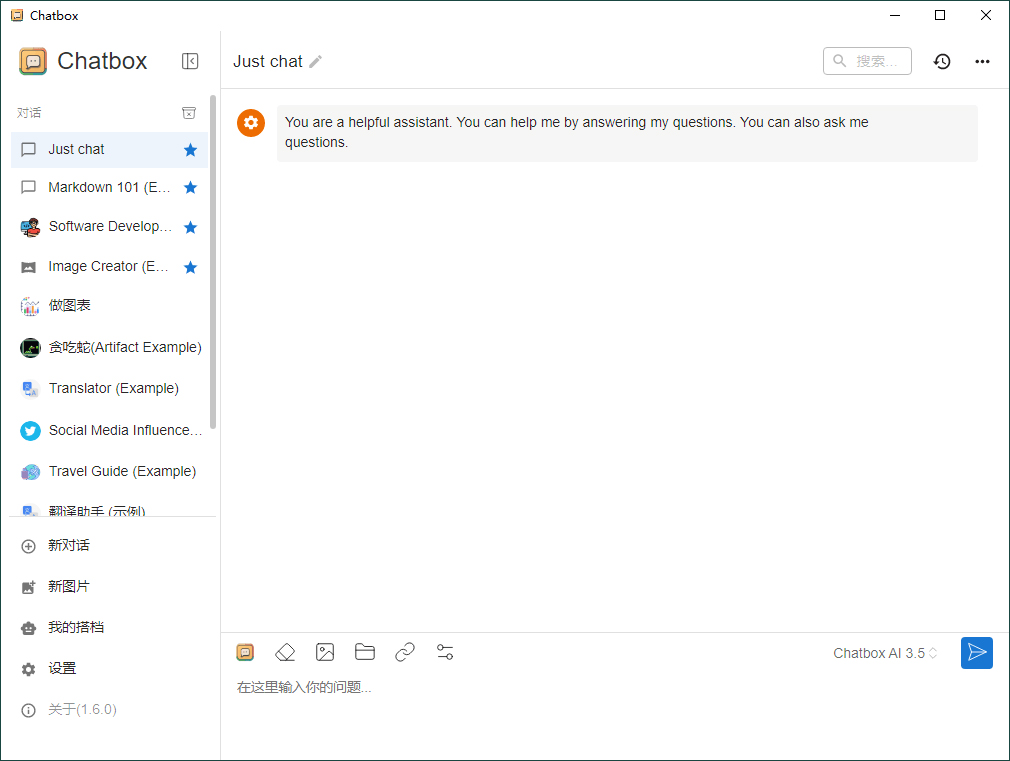Open 设置 settings in the sidebar
Image resolution: width=1010 pixels, height=761 pixels.
62,668
